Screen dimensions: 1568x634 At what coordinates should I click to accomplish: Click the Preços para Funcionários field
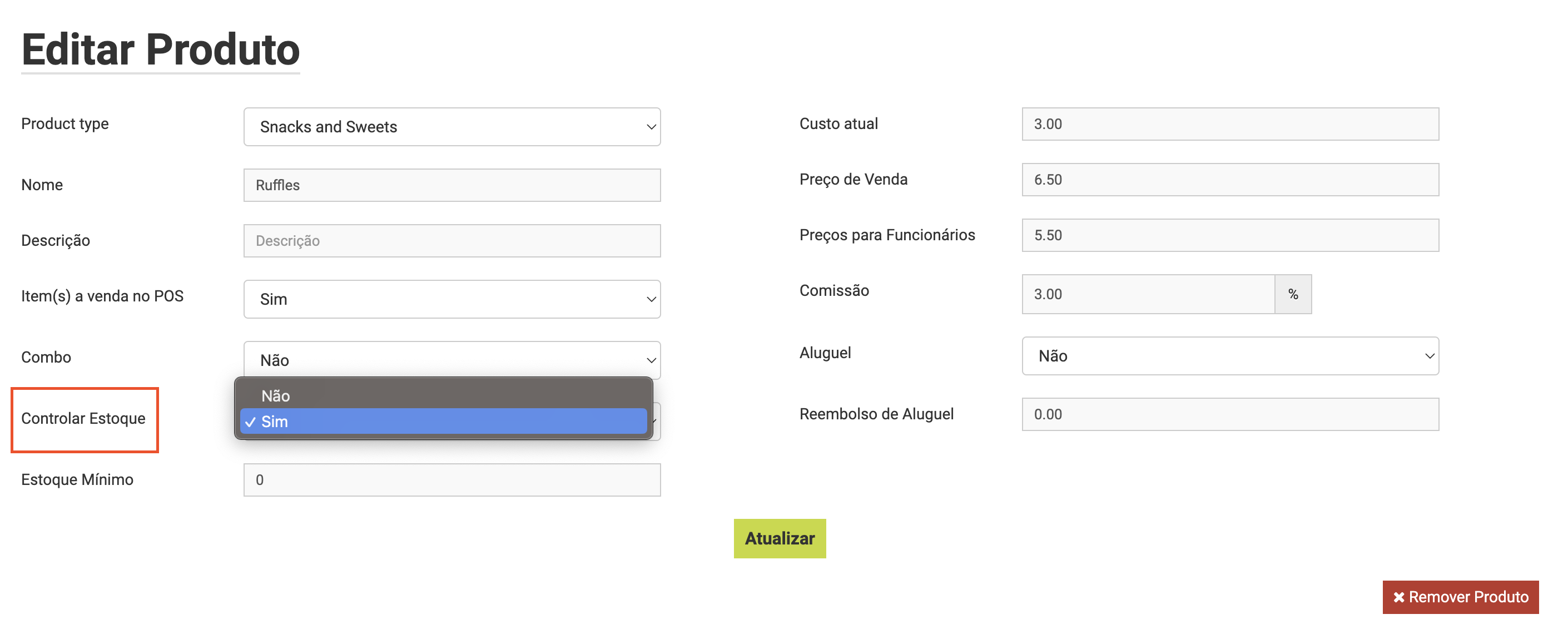coord(1230,235)
